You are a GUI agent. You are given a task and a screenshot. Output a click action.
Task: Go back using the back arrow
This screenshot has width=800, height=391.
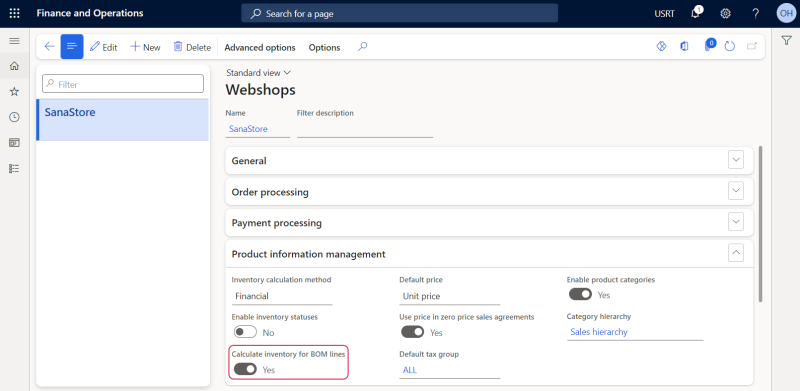coord(49,47)
